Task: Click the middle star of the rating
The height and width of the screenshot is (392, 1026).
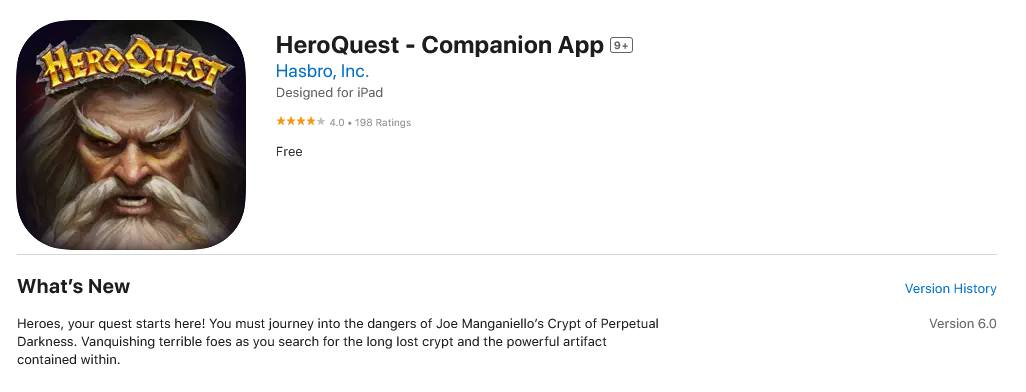Action: pos(300,122)
